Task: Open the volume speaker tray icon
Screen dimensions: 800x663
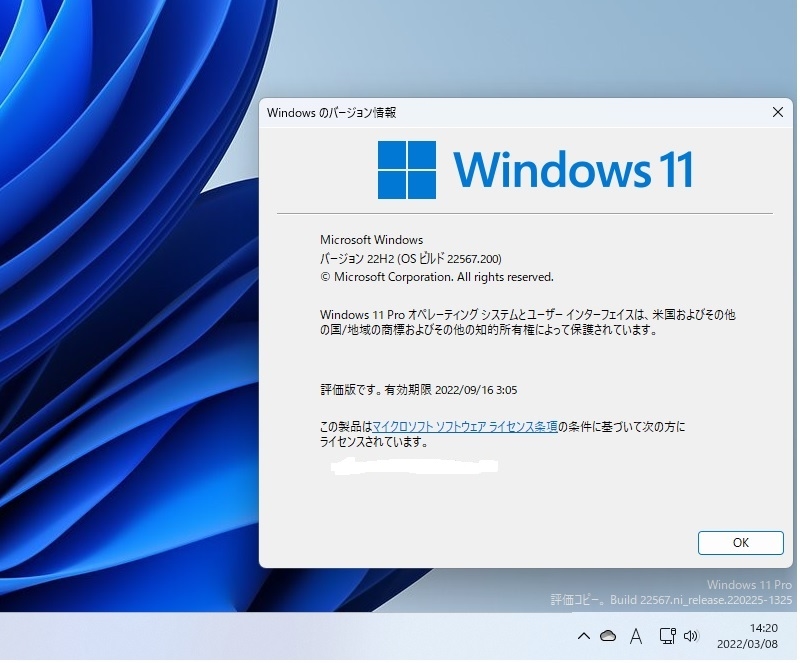Action: pos(692,638)
